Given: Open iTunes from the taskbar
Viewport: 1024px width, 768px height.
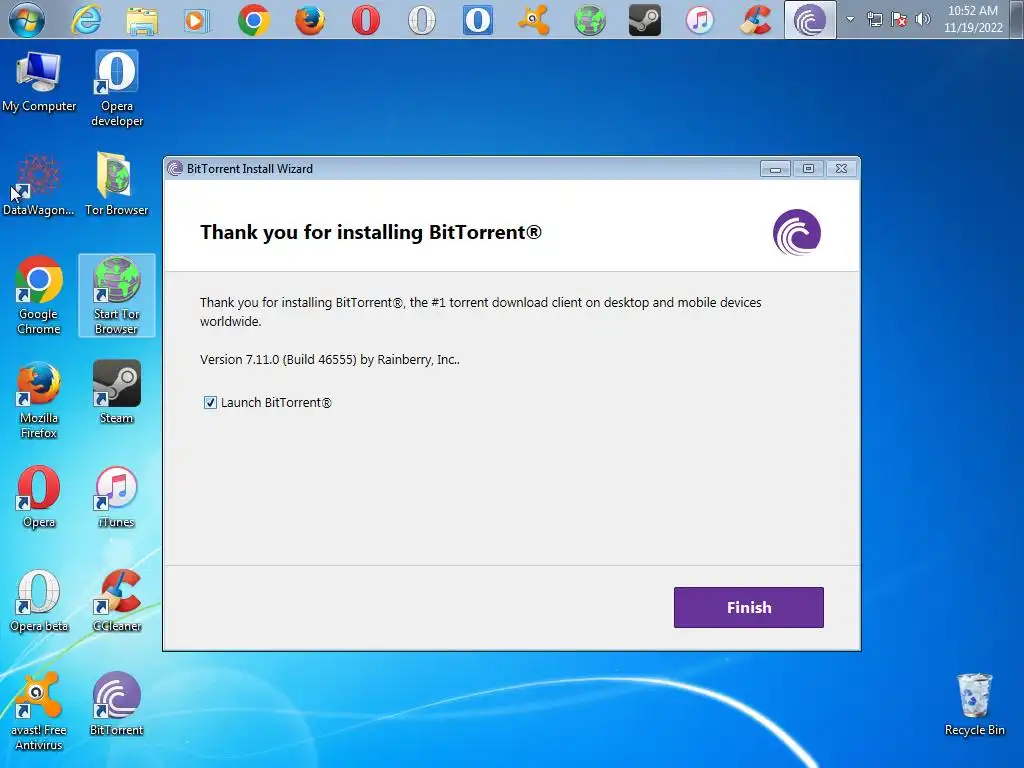Looking at the screenshot, I should (x=700, y=20).
